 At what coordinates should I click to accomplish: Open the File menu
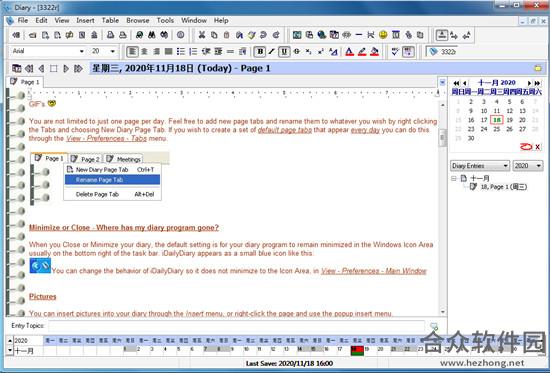[23, 20]
